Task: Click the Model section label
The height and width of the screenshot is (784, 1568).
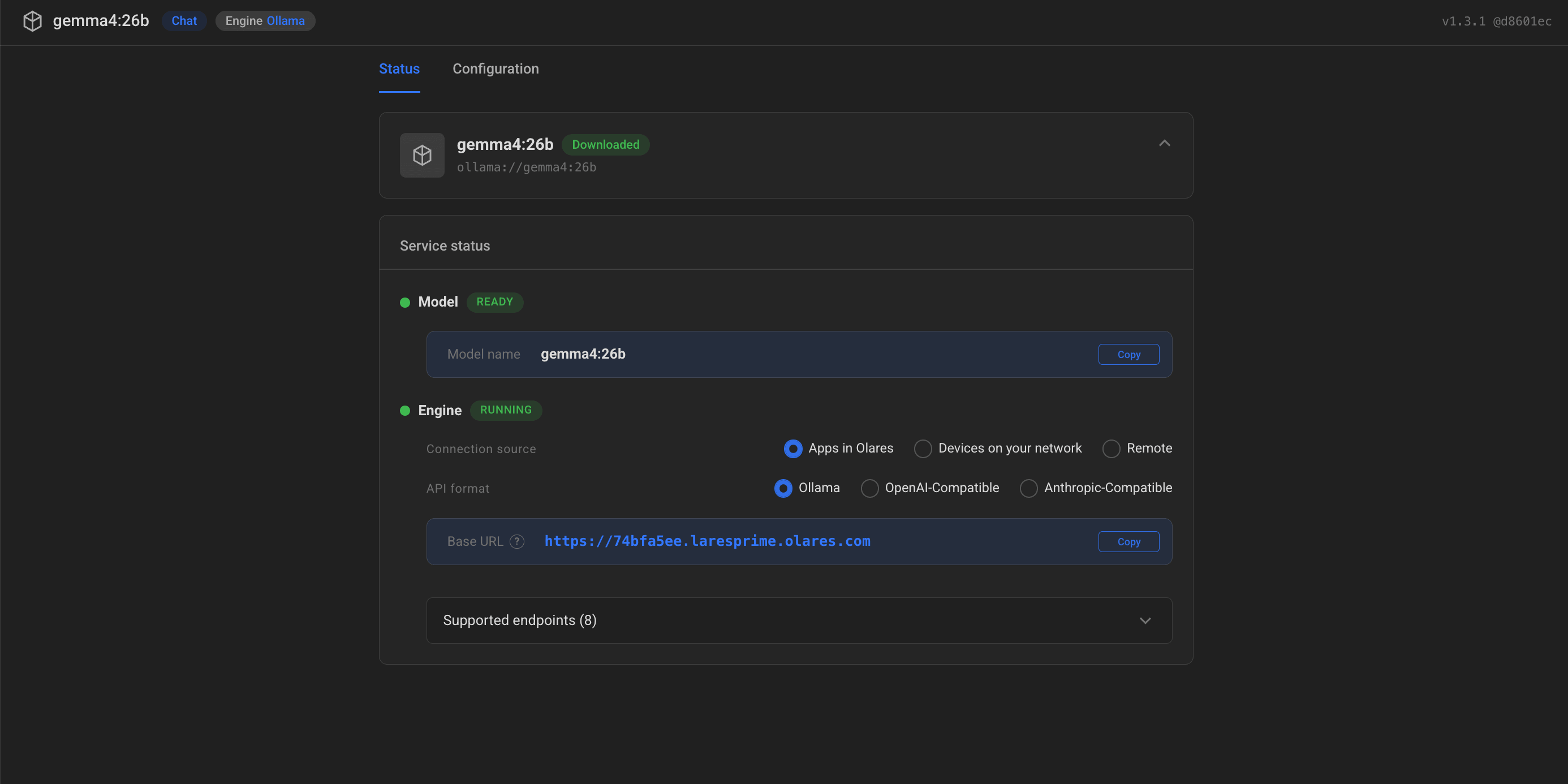Action: 438,302
